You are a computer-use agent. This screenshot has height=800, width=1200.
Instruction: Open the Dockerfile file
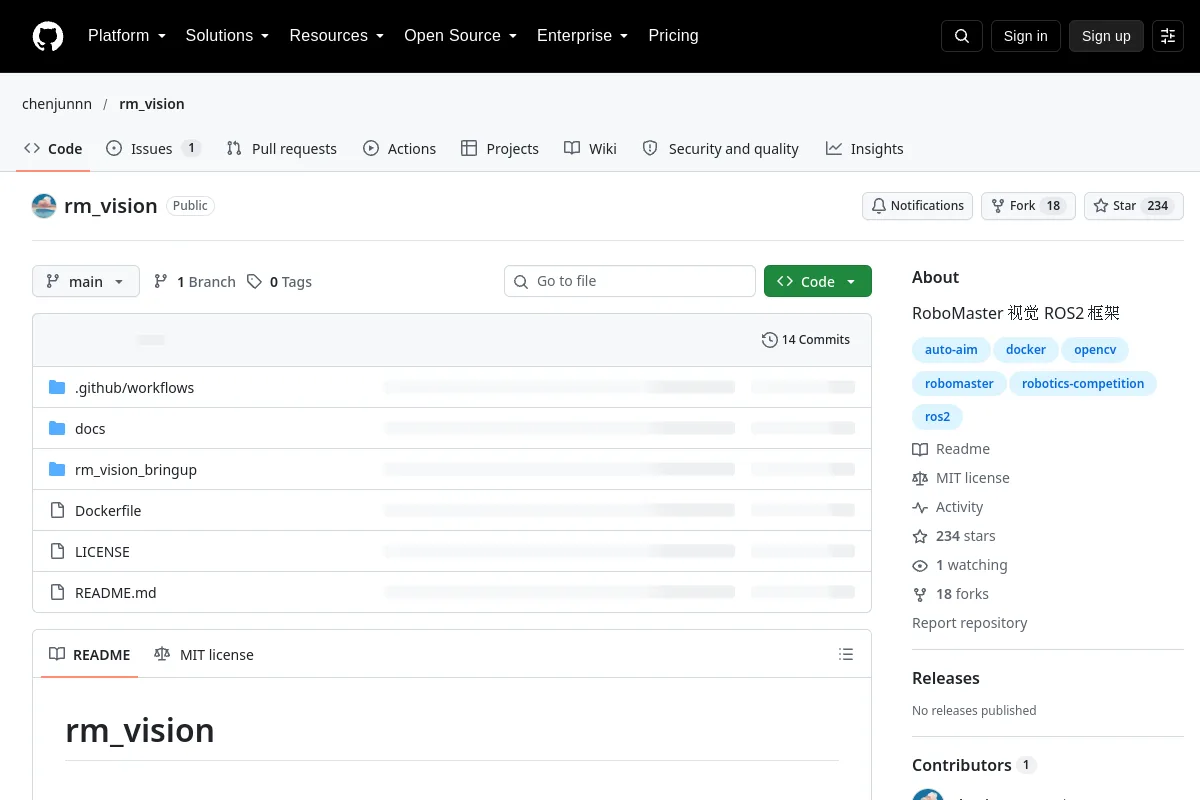[x=108, y=510]
